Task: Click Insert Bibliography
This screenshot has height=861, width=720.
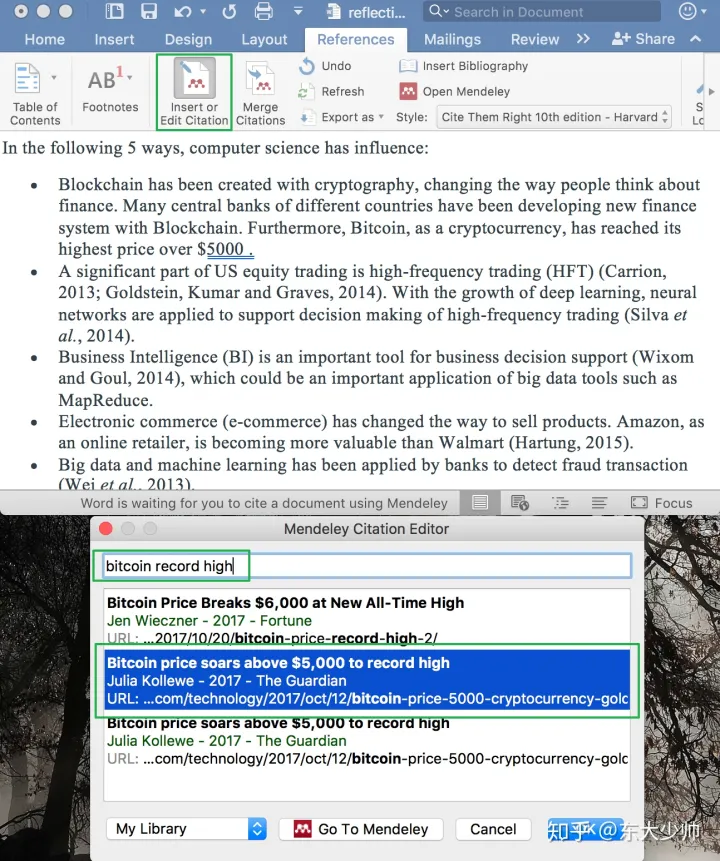Action: [x=464, y=66]
